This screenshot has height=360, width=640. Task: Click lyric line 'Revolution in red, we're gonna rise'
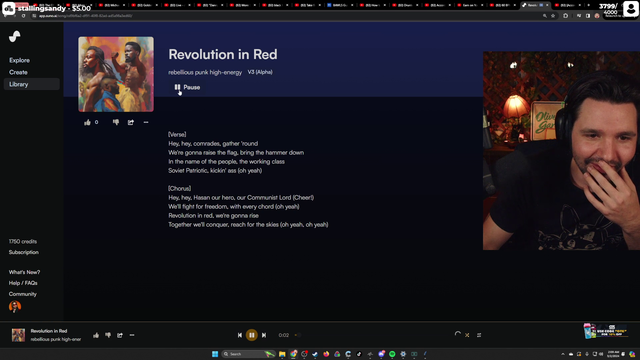213,216
